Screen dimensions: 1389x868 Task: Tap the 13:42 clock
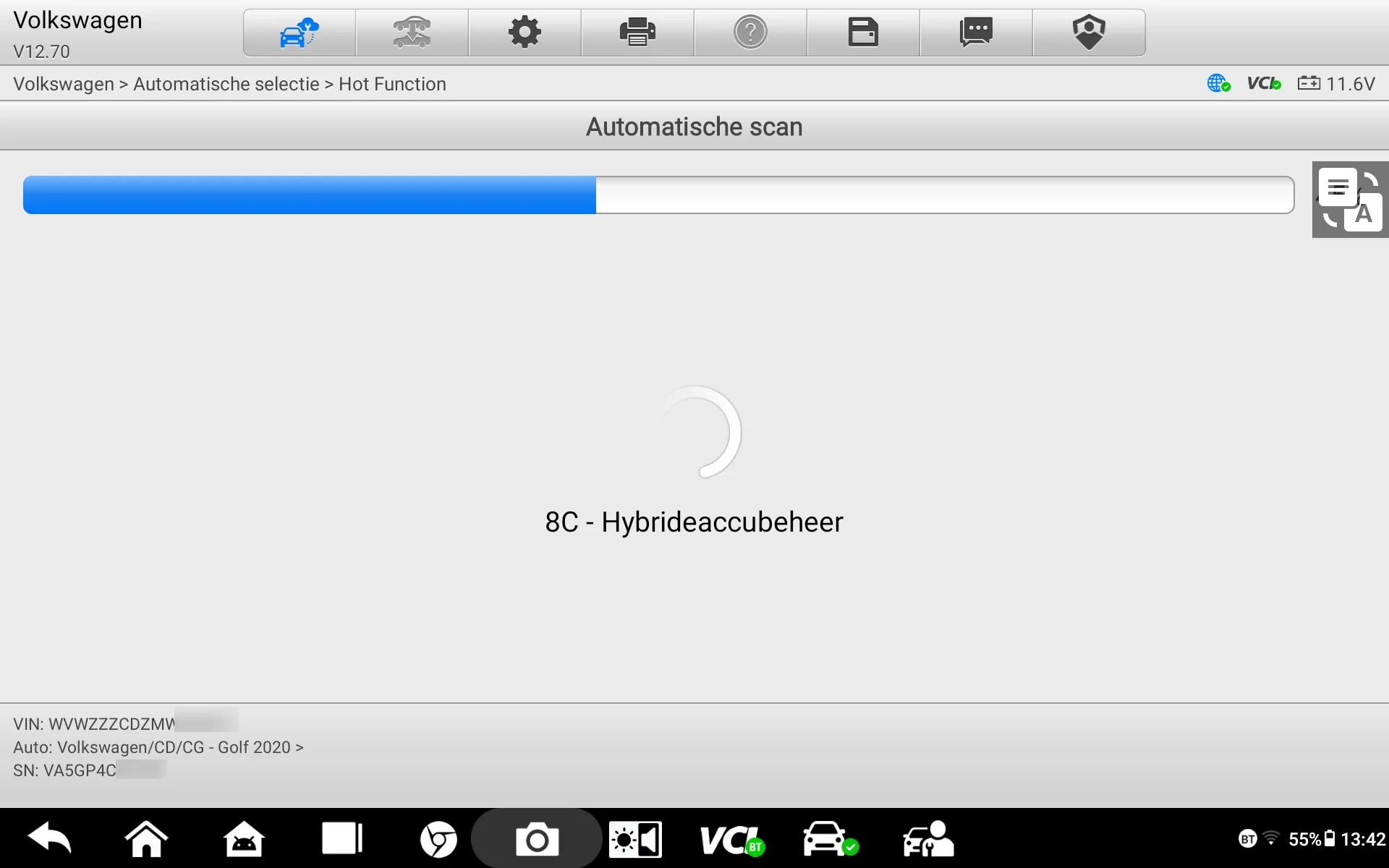tap(1363, 839)
